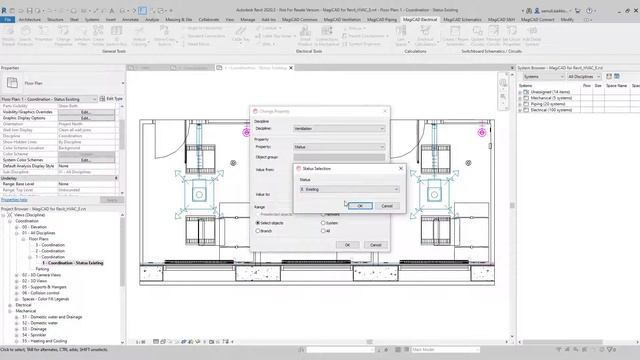This screenshot has width=640, height=360.
Task: Click Edit for Visibility/Graphics Overrides
Action: 85,112
